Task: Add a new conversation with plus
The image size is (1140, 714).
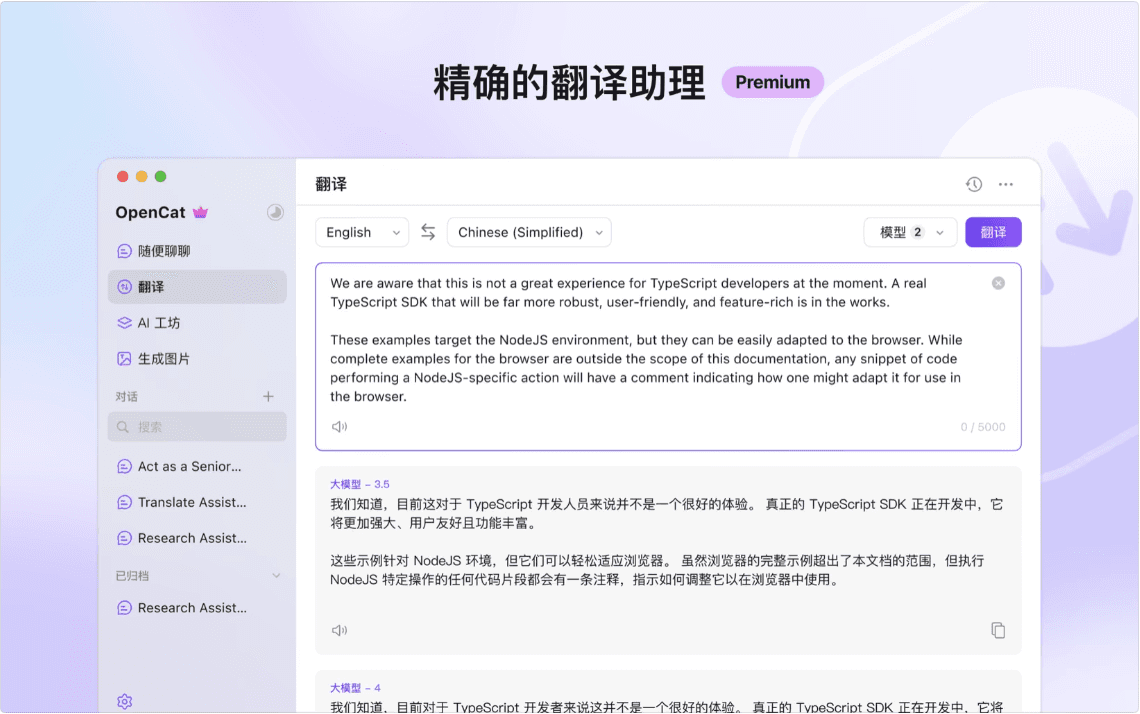Action: (268, 396)
